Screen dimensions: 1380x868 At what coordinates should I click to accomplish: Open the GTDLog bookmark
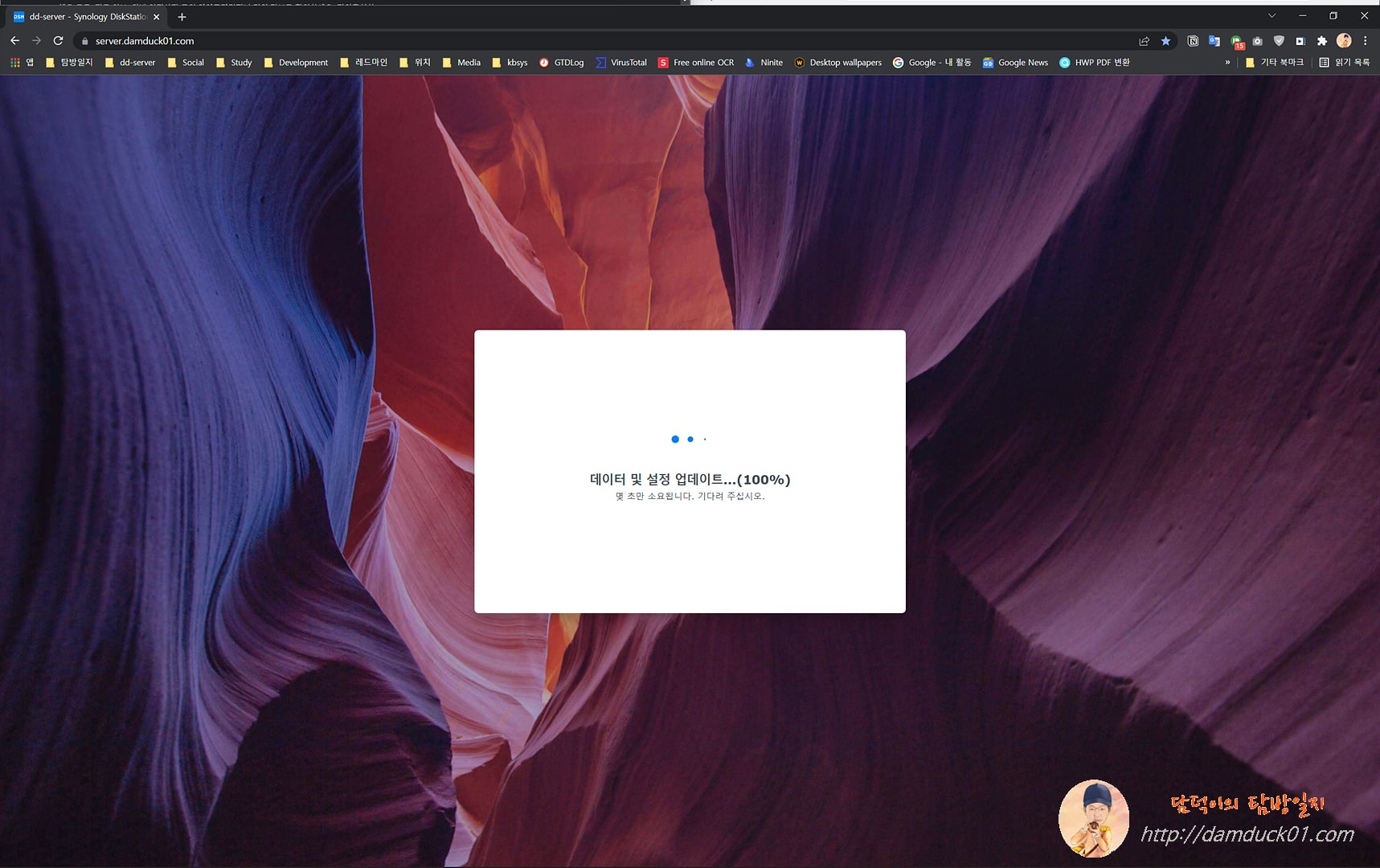[561, 62]
